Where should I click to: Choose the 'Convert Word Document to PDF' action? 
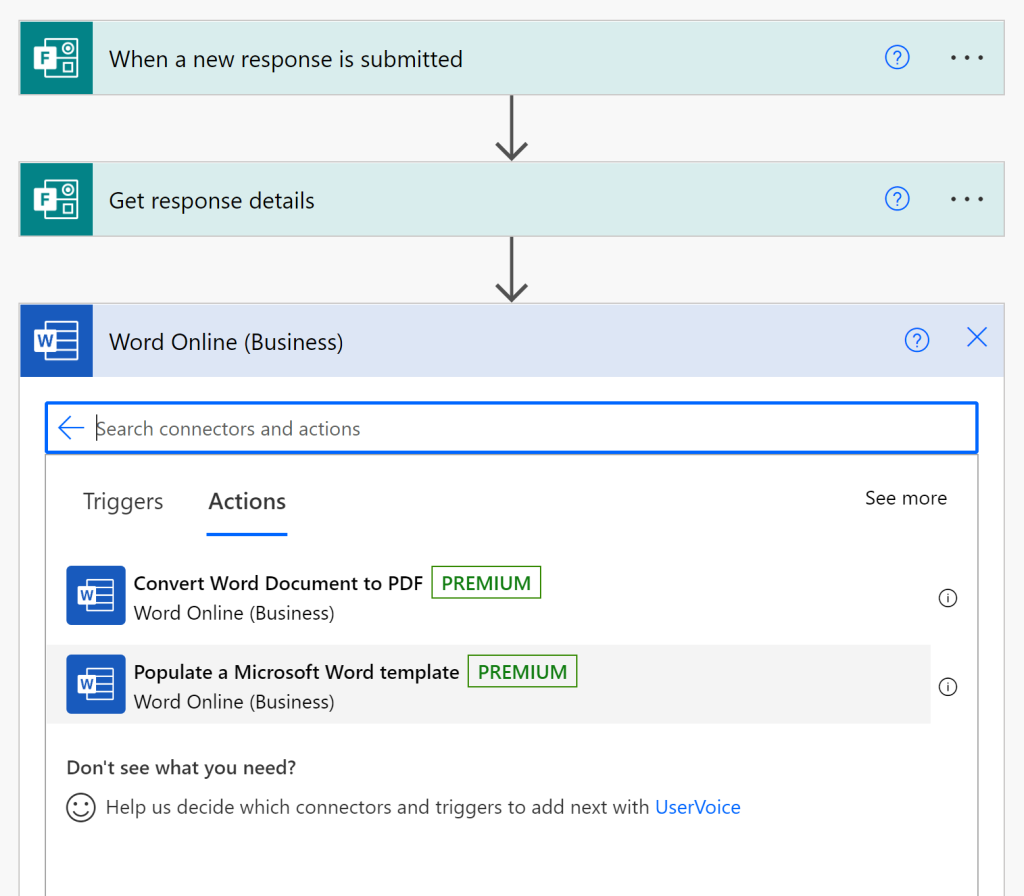(x=488, y=596)
